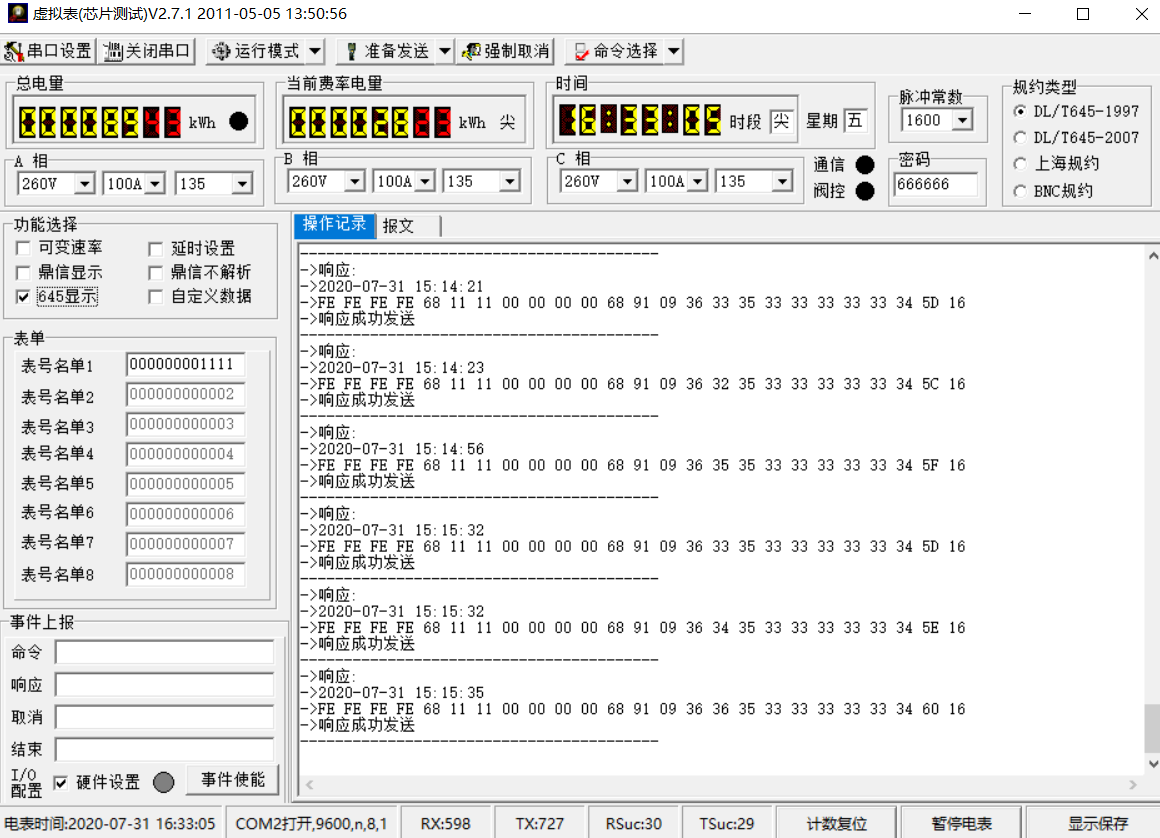Select the 操作记录 tab
Screen dimensions: 1160x838
[x=333, y=225]
